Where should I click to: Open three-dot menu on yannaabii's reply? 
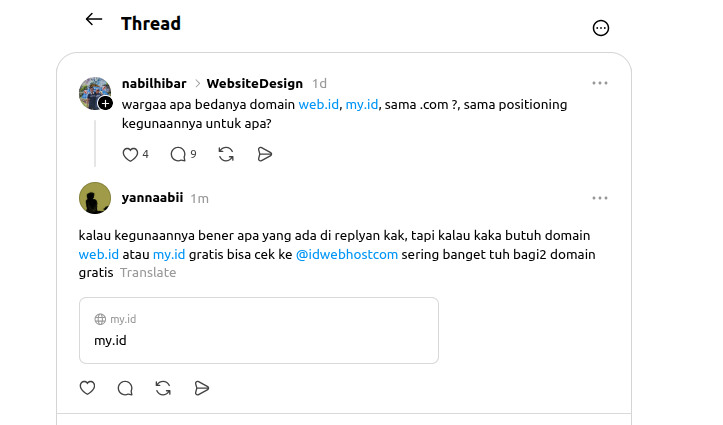point(600,198)
